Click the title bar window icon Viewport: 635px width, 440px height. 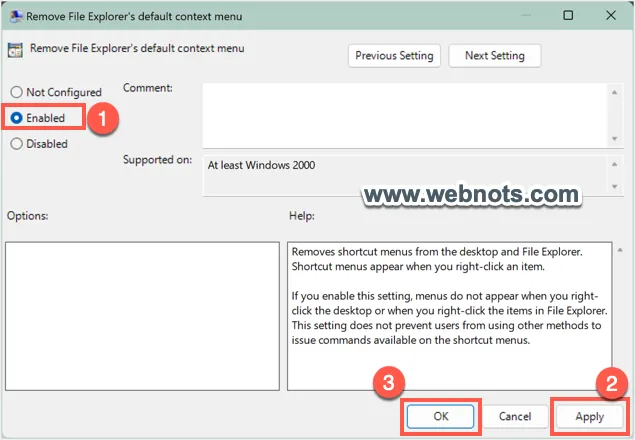16,16
